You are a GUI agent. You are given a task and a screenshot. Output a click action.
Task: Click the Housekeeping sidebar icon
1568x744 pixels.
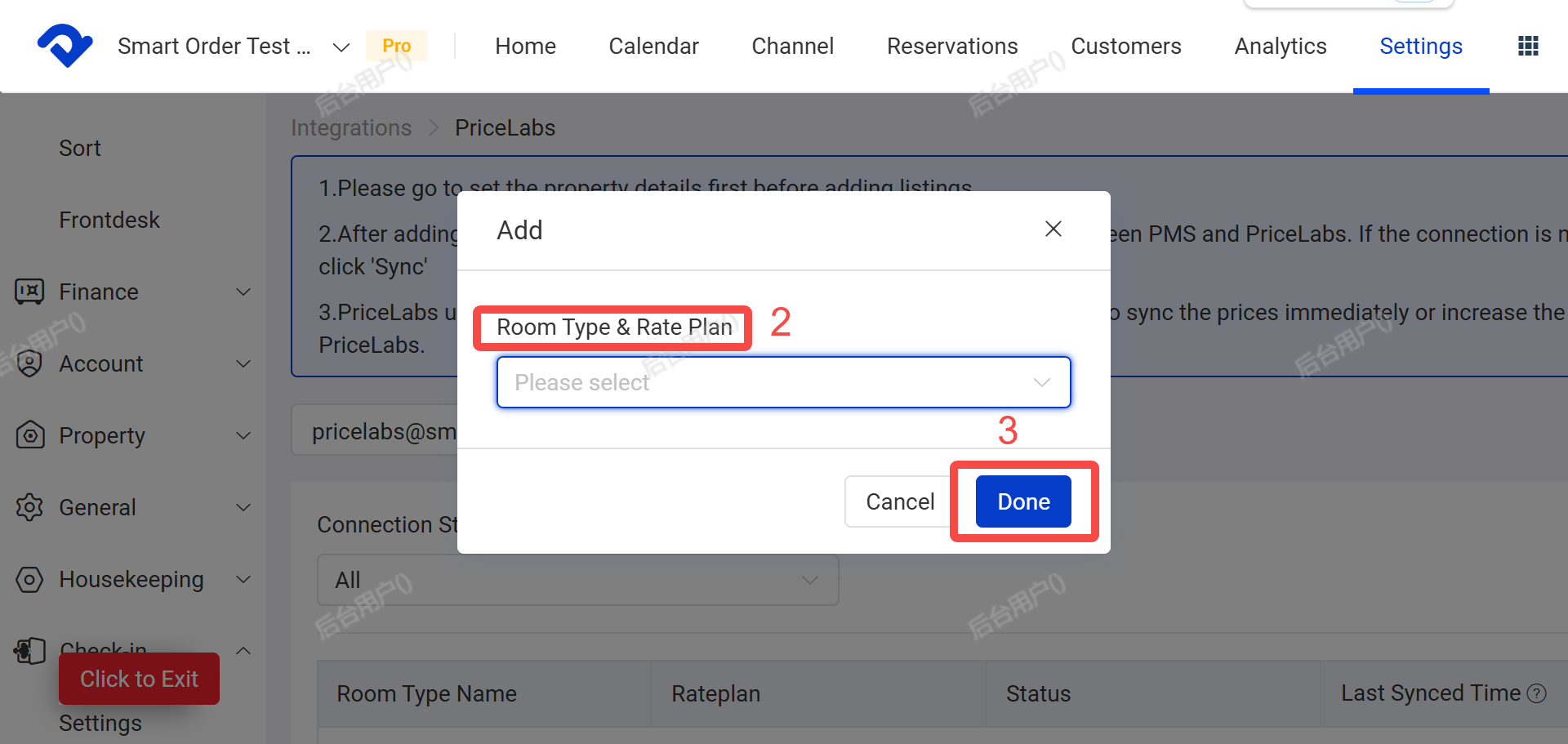click(29, 579)
